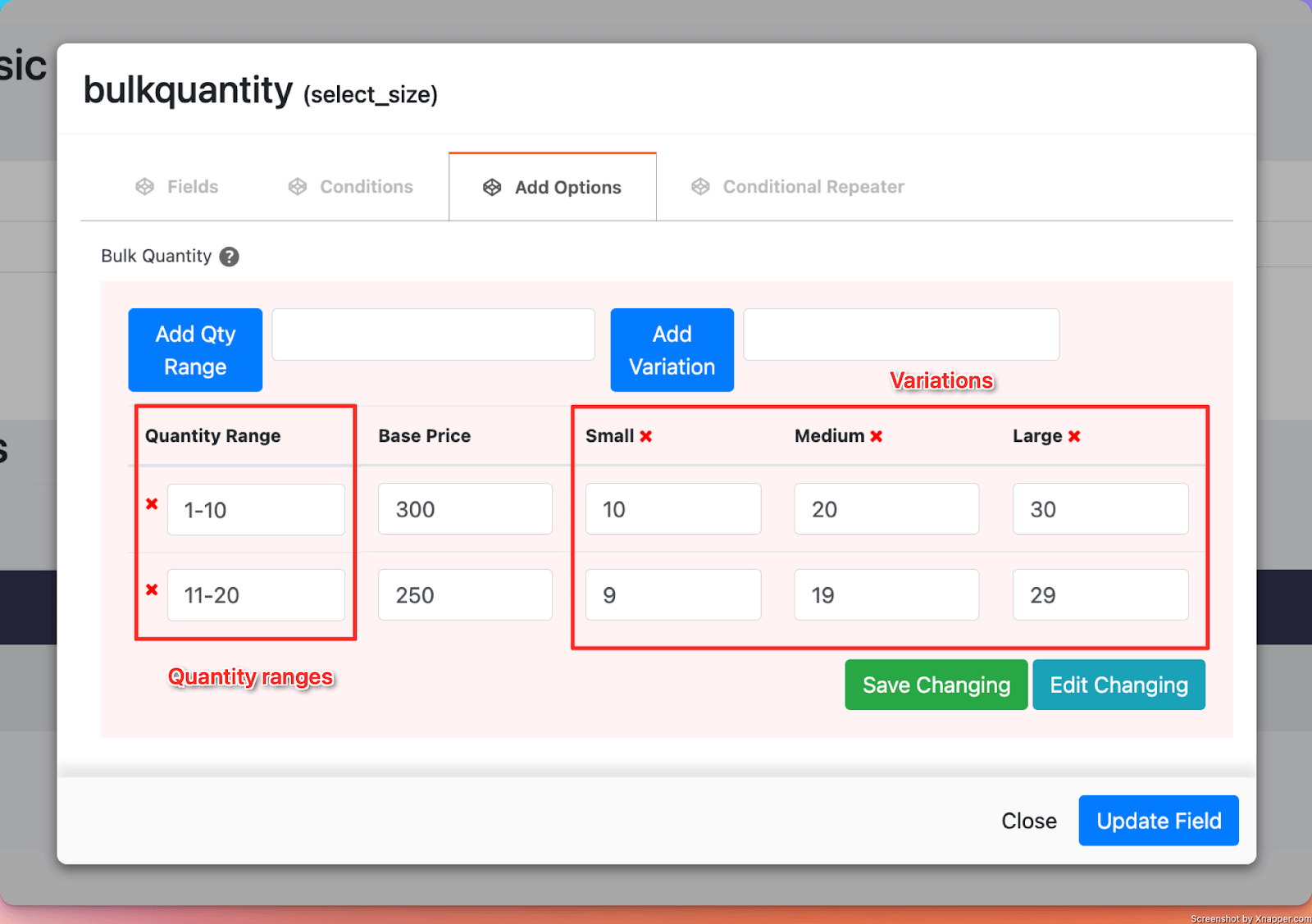Close the bulkquantity dialog

1028,821
